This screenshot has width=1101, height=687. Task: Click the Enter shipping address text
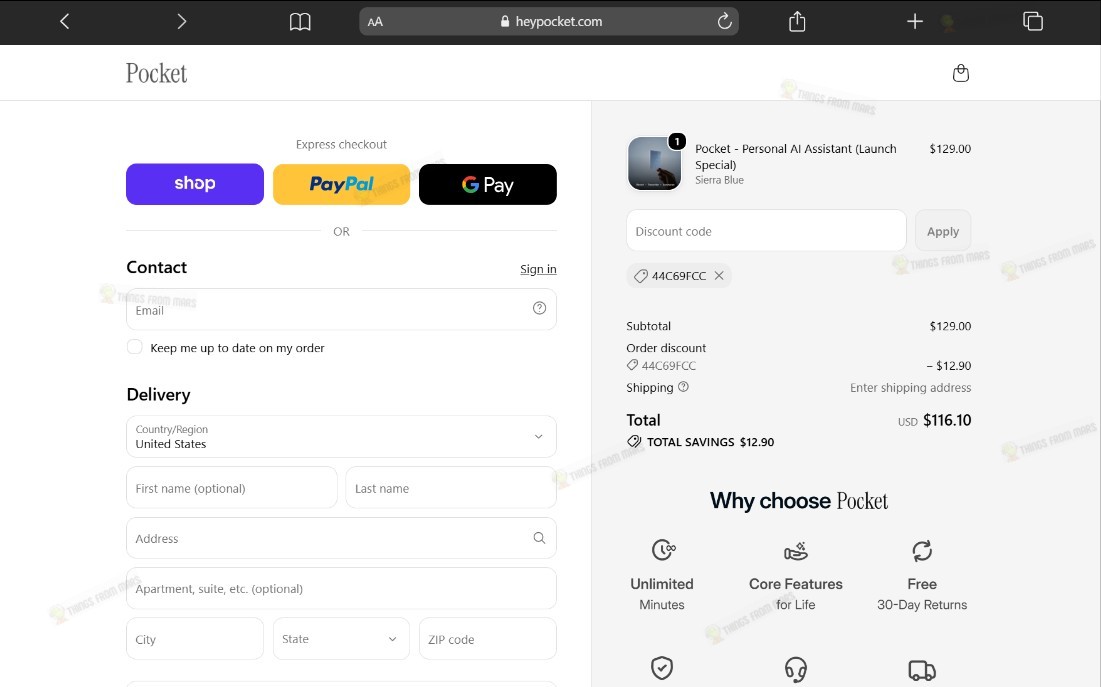pos(911,387)
